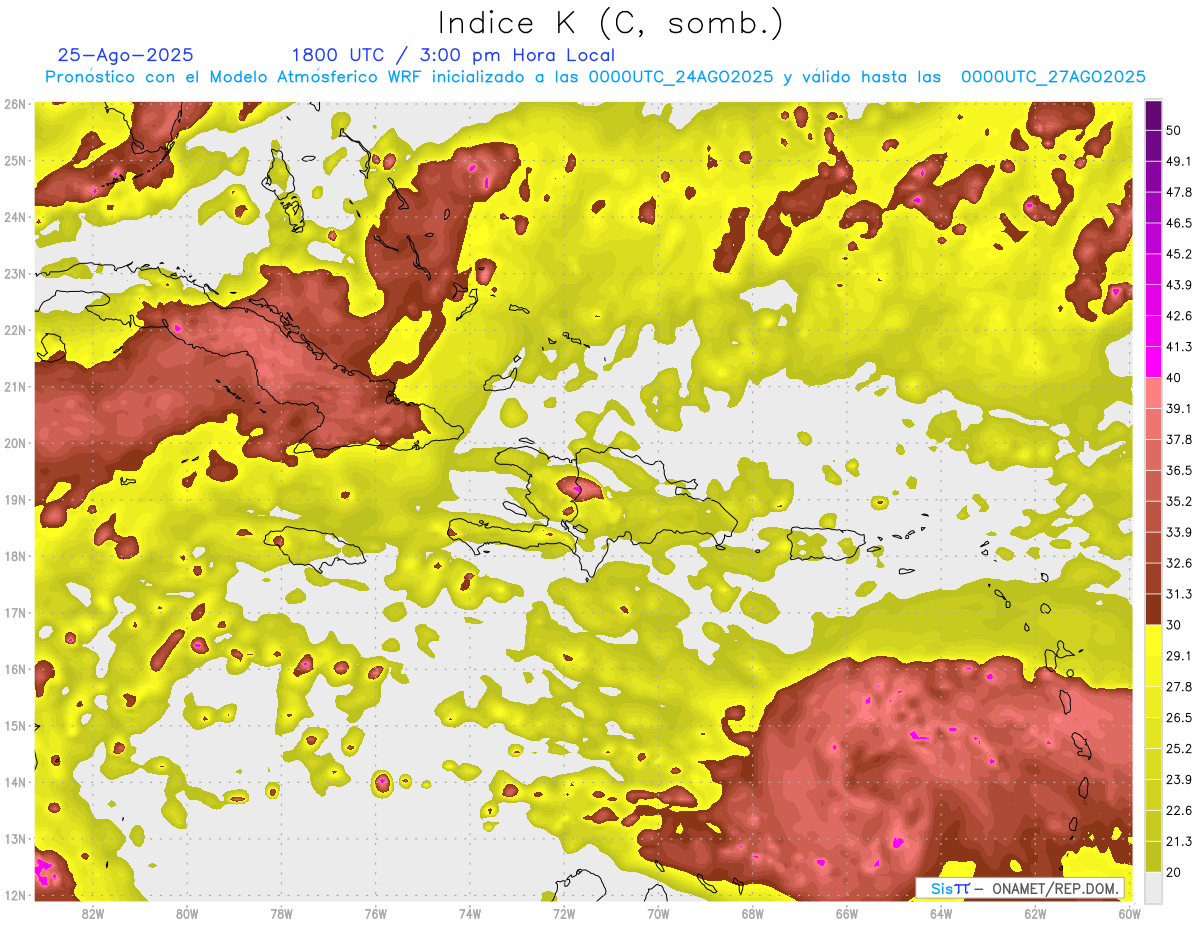
Task: Click the 13N latitude axis label
Action: pos(15,839)
